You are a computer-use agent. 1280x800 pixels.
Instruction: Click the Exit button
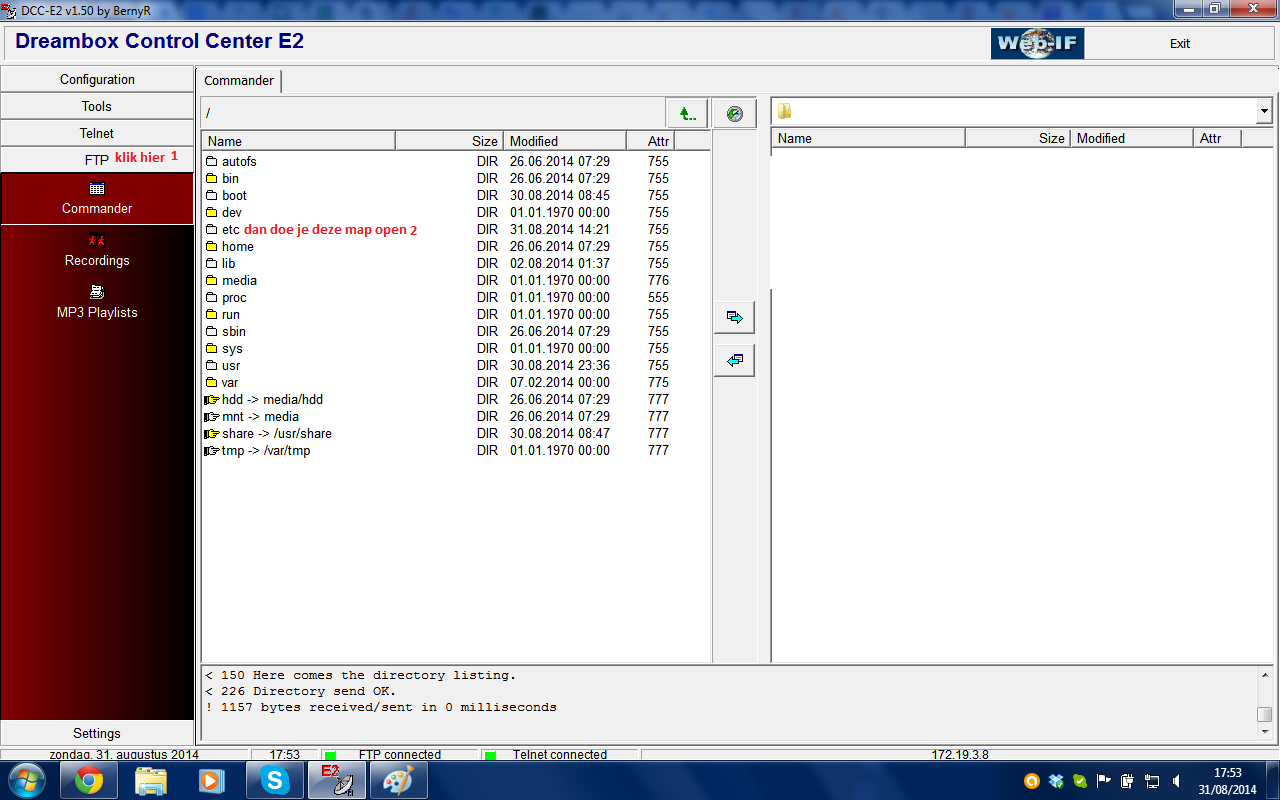1180,44
